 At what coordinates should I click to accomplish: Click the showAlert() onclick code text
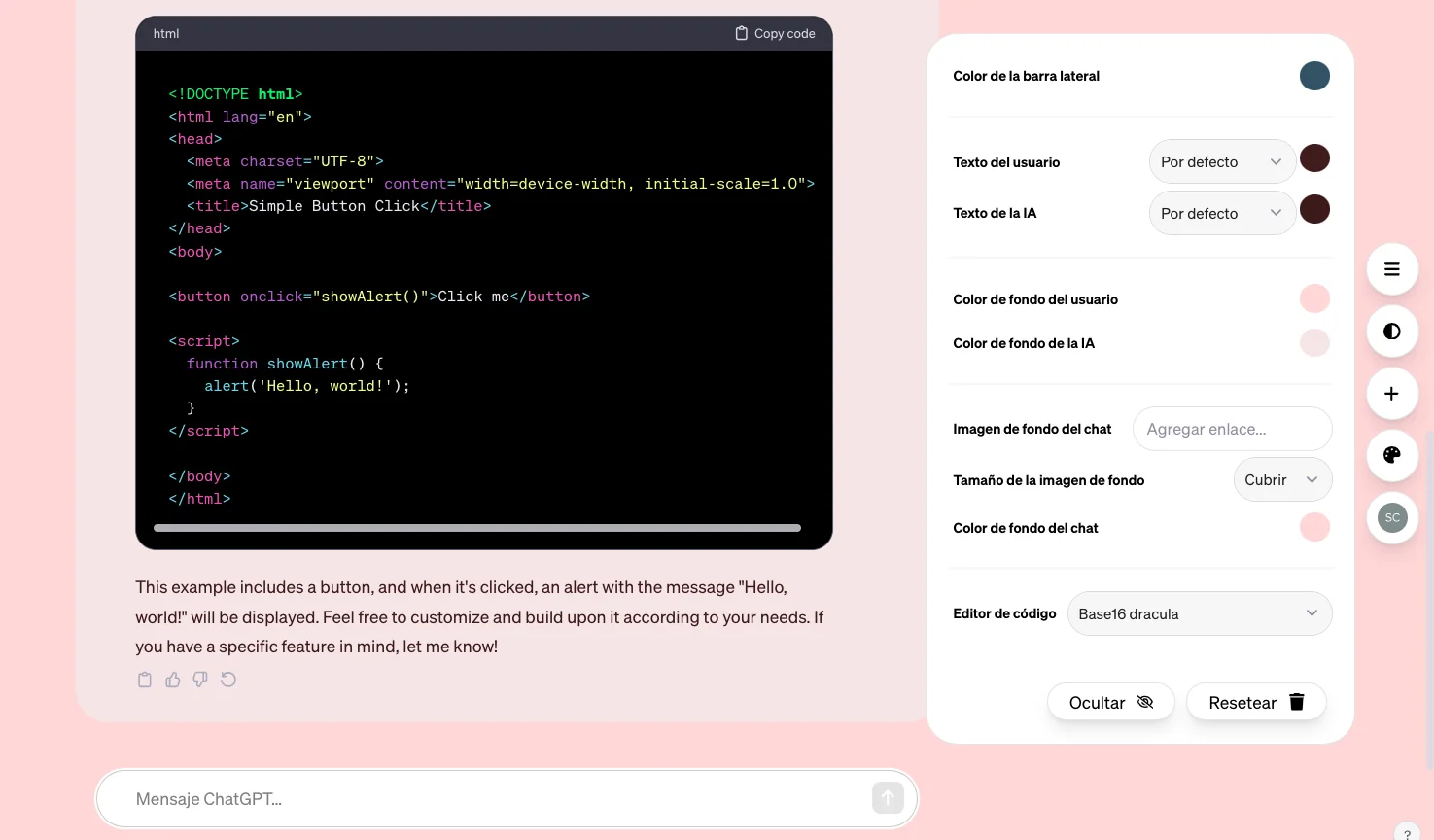[x=370, y=297]
